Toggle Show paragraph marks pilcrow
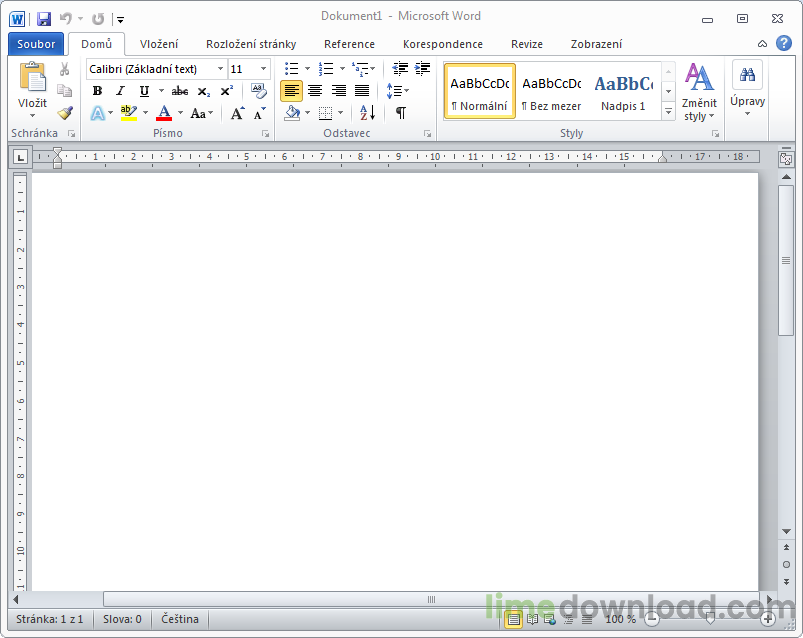The width and height of the screenshot is (803, 638). 401,113
